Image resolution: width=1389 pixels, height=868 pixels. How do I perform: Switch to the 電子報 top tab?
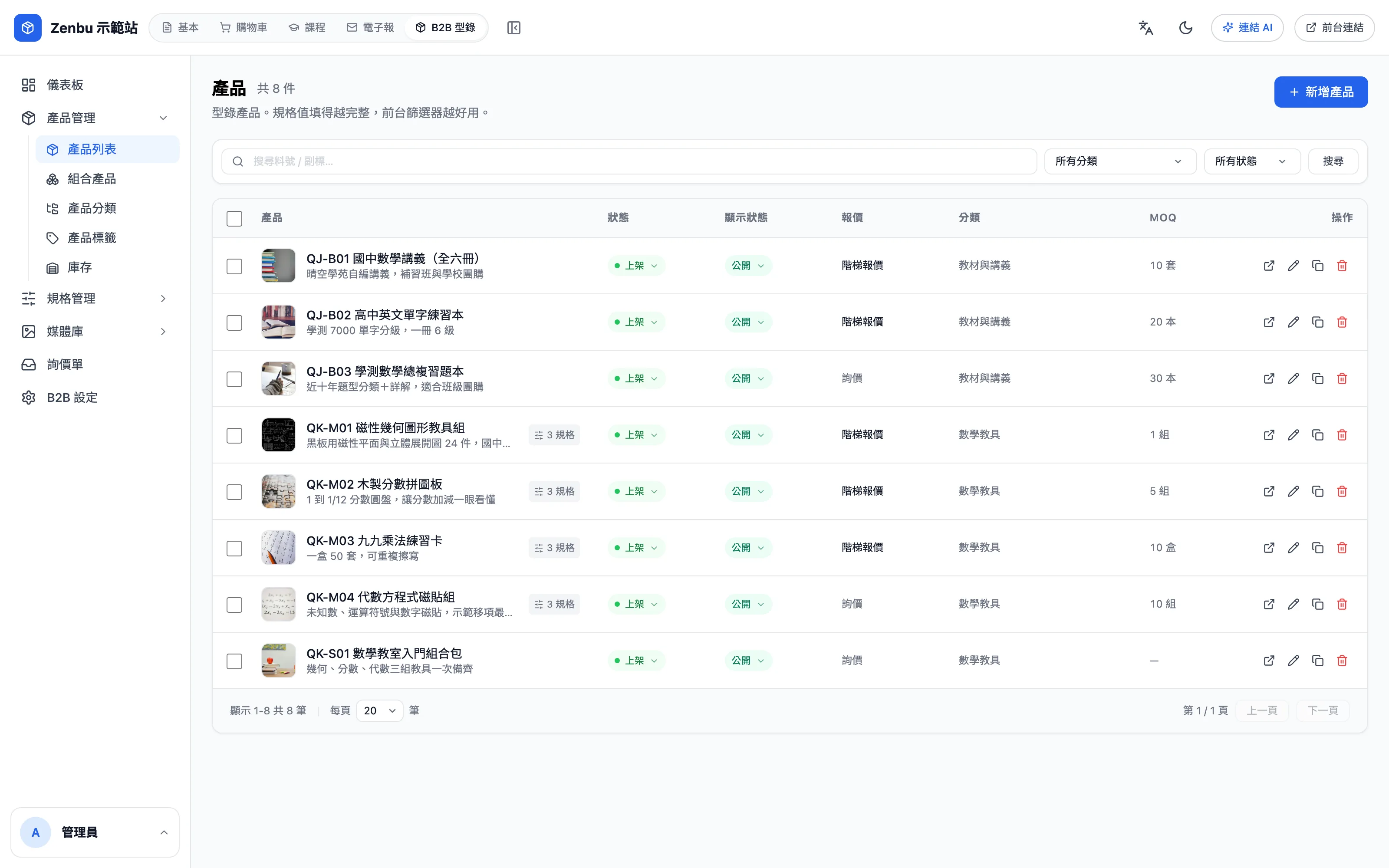point(370,27)
